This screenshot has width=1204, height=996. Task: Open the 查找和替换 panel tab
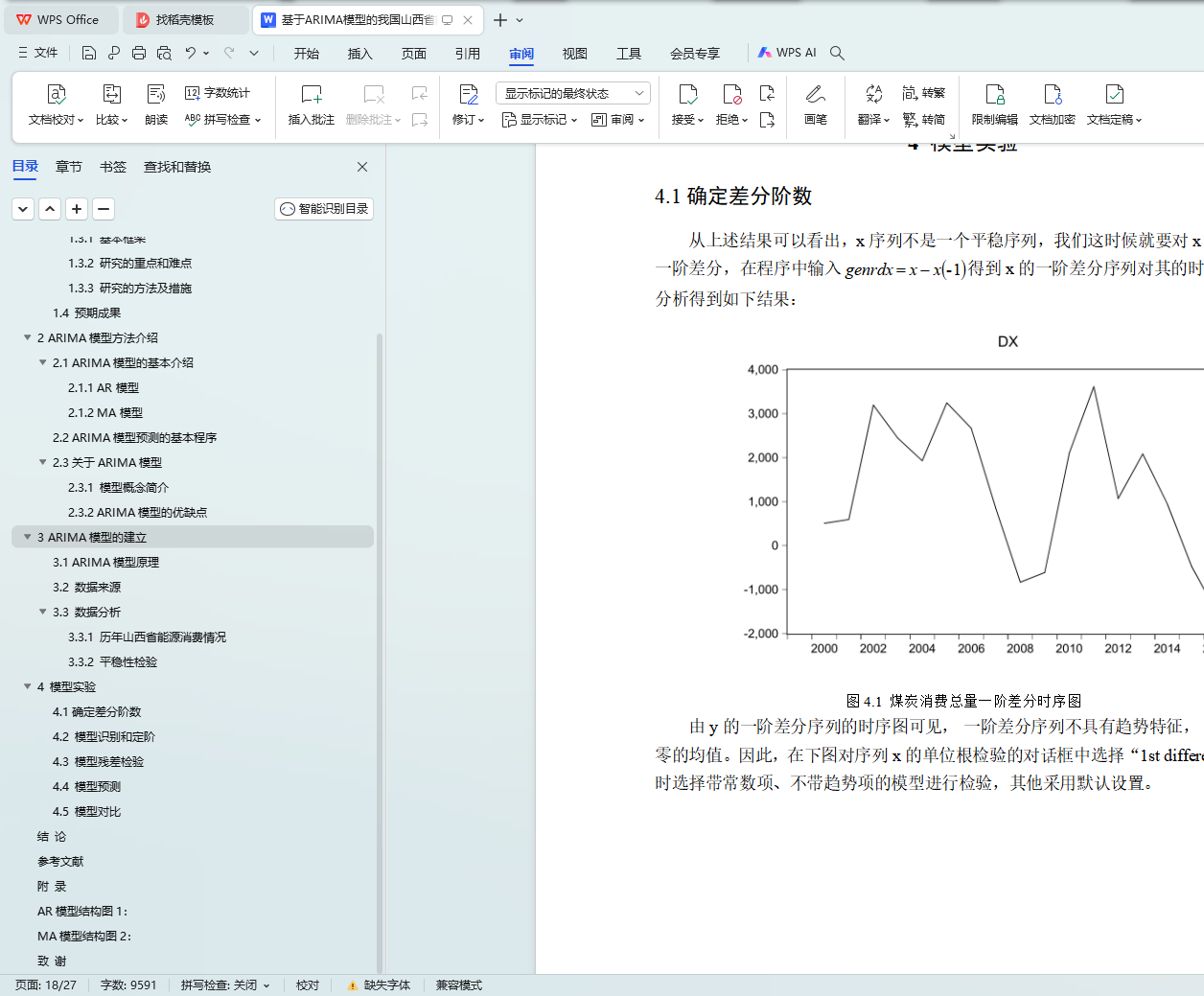click(x=177, y=167)
